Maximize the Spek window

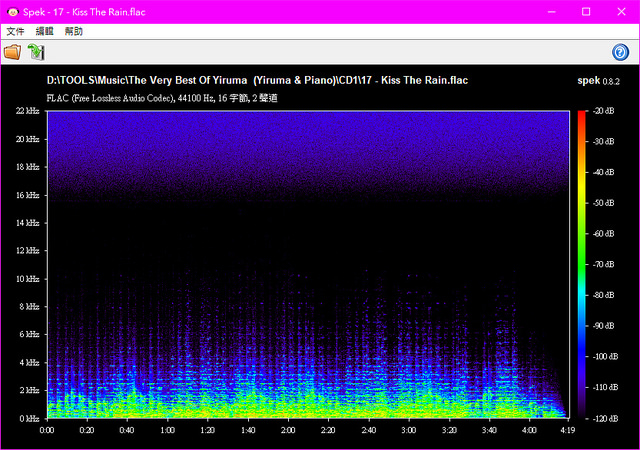pos(586,11)
